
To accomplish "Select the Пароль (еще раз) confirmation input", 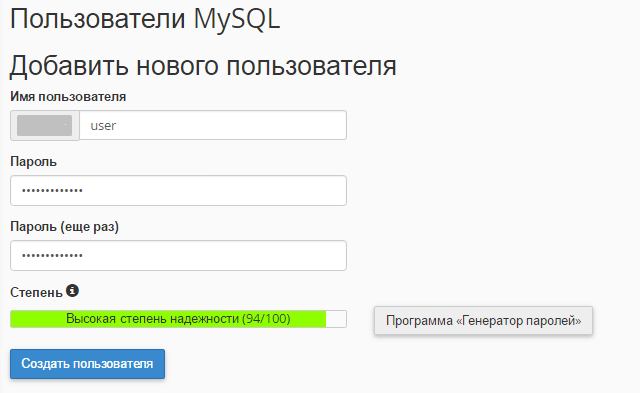I will 178,255.
